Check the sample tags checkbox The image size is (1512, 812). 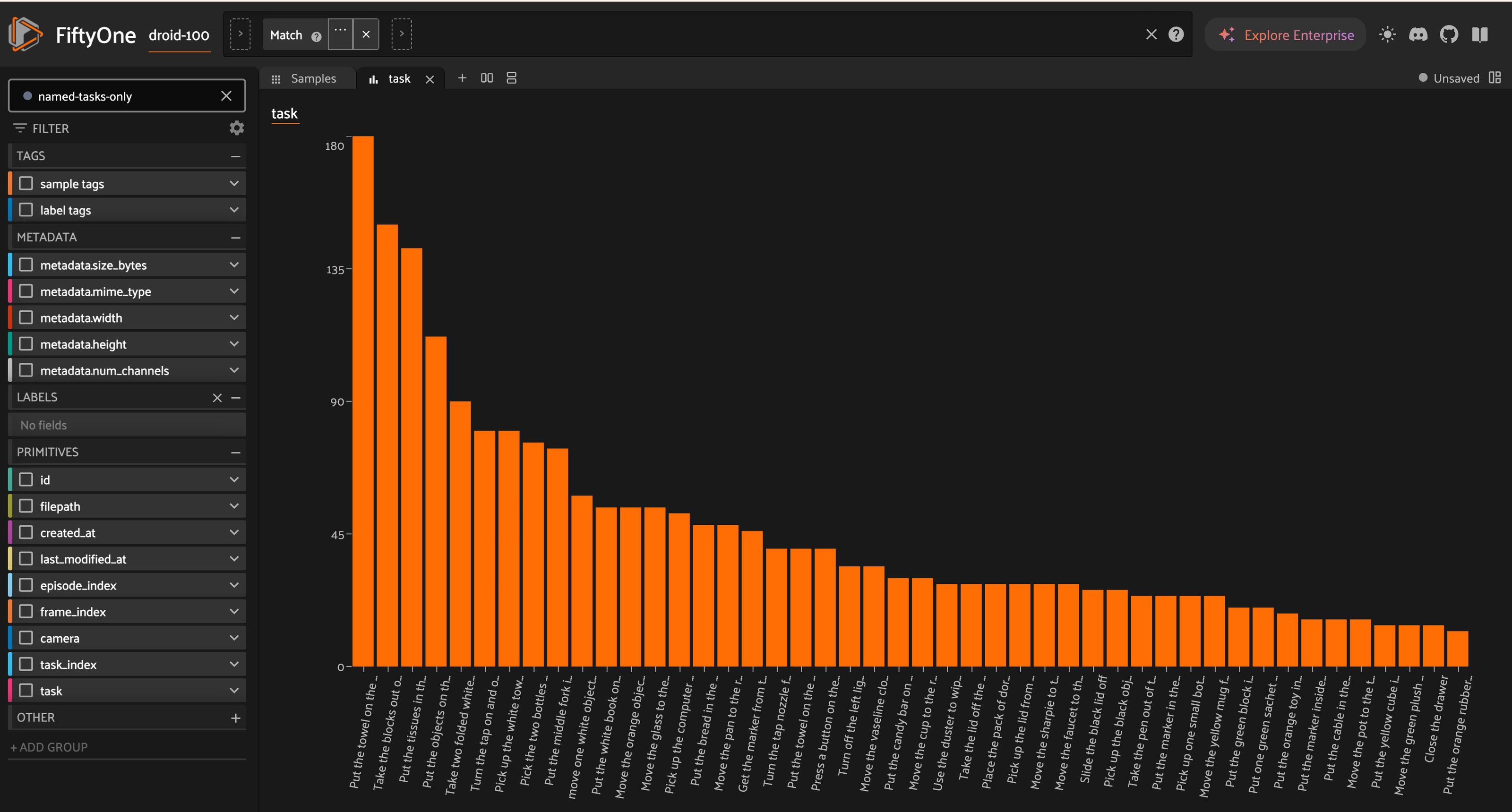26,184
